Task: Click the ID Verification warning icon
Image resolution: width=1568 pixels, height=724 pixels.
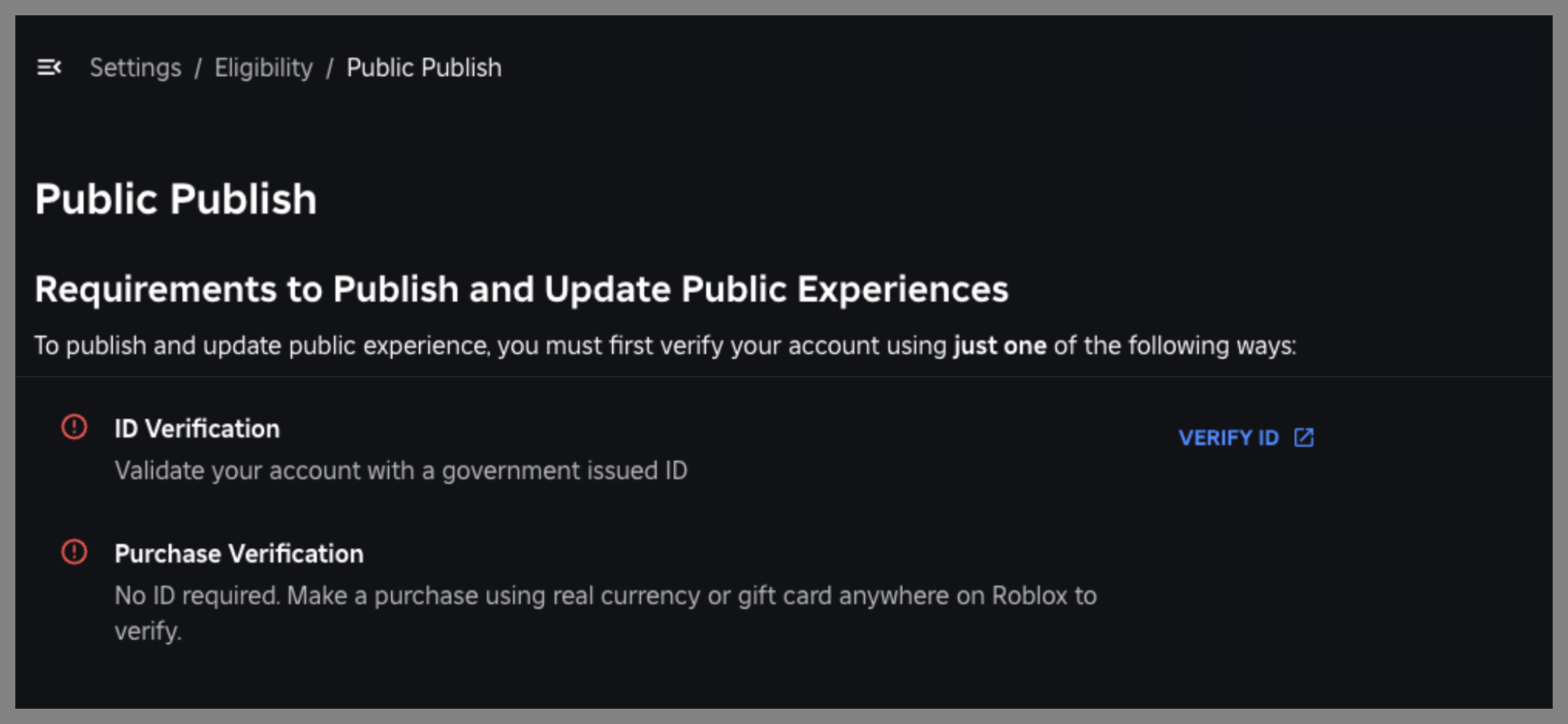Action: coord(75,427)
